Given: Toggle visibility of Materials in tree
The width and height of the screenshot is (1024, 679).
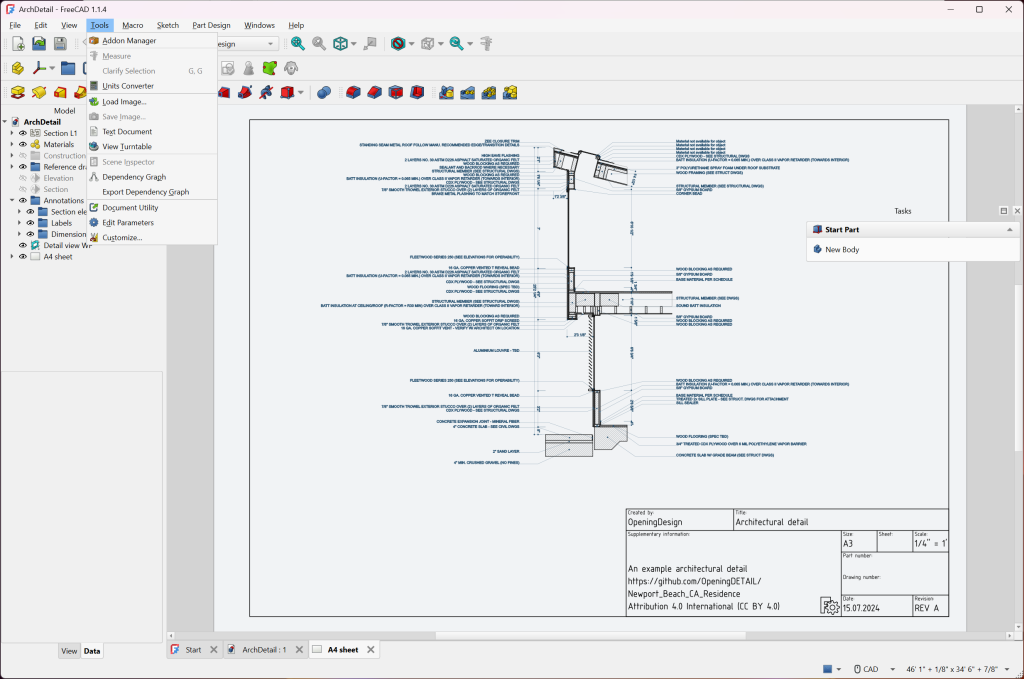Looking at the screenshot, I should [x=23, y=144].
